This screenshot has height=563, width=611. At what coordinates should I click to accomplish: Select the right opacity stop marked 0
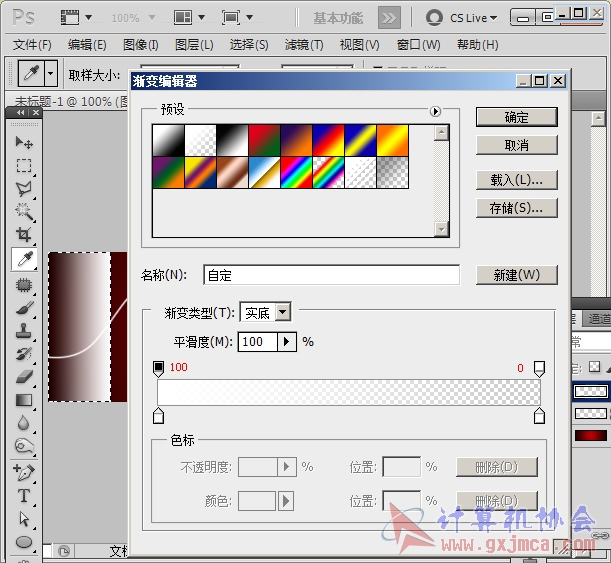[x=539, y=369]
